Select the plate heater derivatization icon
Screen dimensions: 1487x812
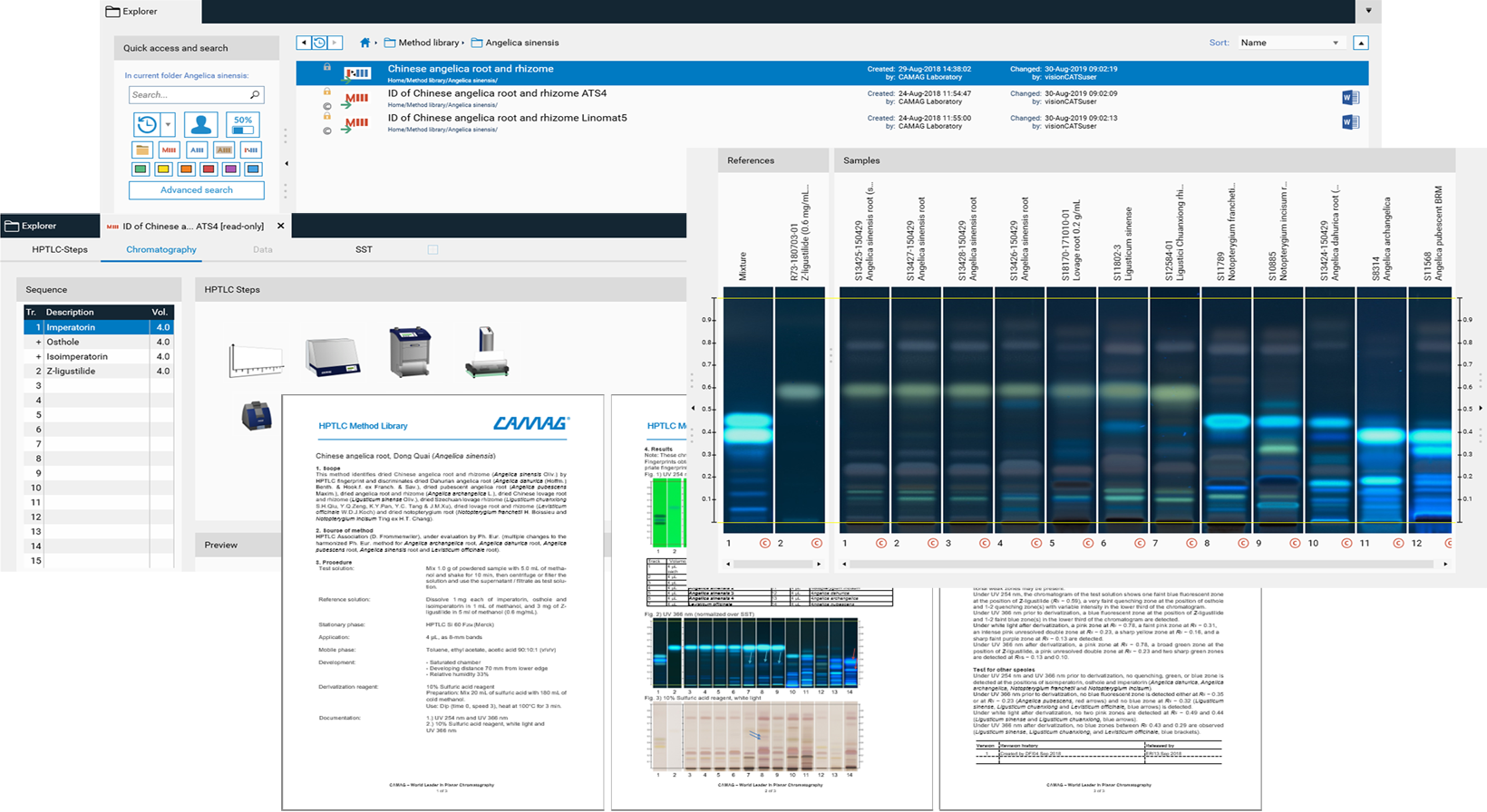click(x=487, y=353)
